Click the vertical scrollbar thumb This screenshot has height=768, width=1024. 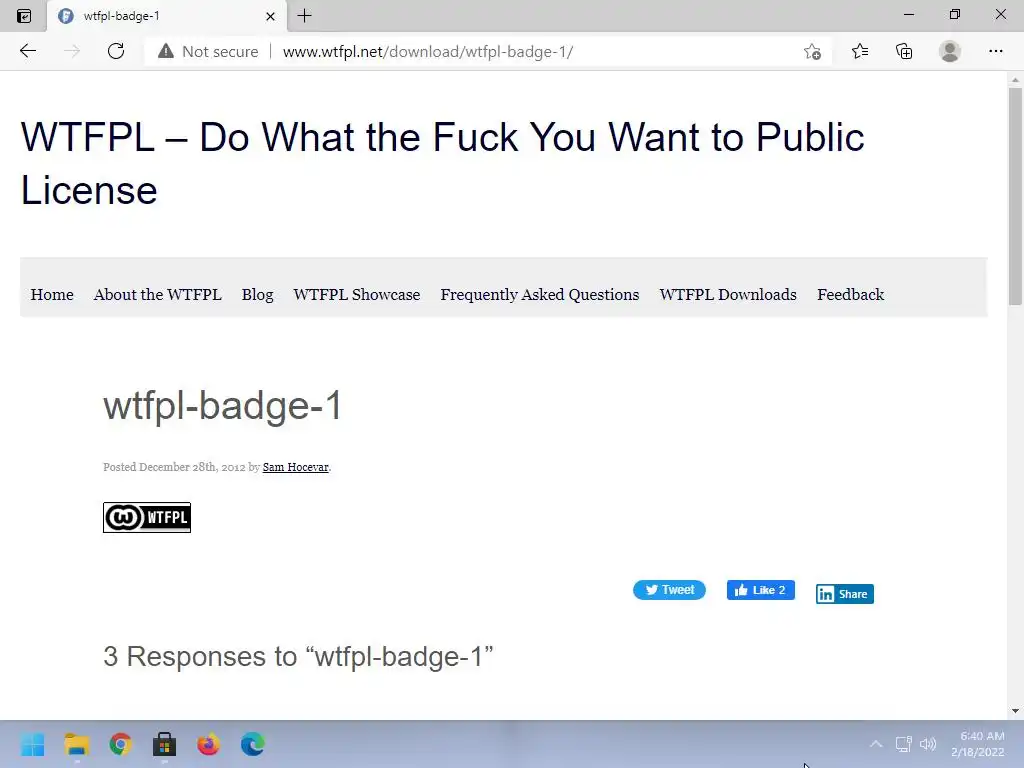coord(1015,196)
